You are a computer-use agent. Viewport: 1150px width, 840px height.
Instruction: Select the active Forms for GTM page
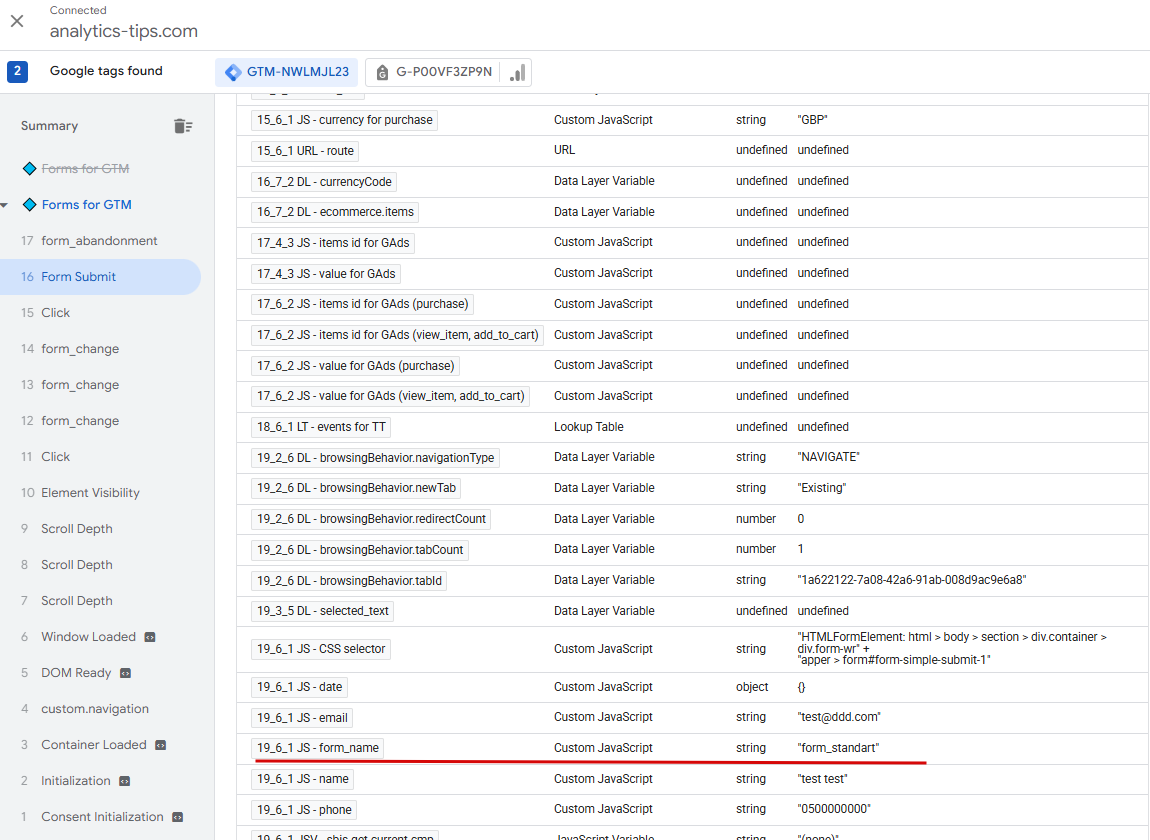tap(87, 205)
